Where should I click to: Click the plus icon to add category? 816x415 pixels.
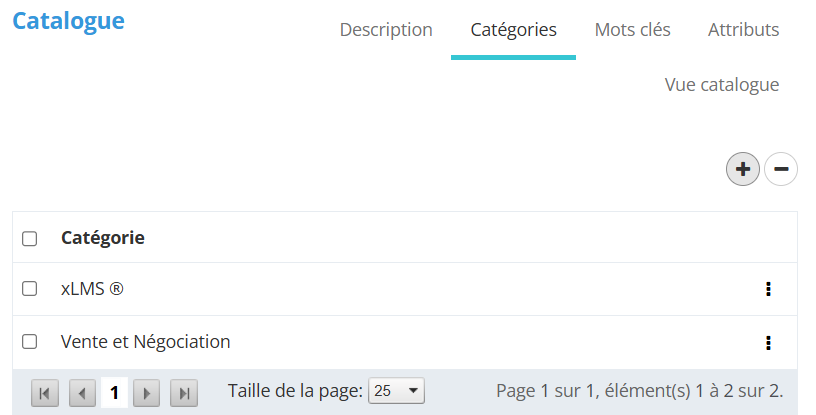(x=742, y=170)
